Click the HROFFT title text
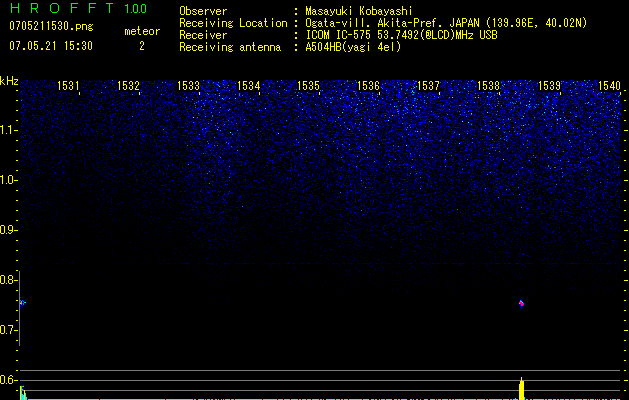This screenshot has height=400, width=629. click(x=62, y=8)
